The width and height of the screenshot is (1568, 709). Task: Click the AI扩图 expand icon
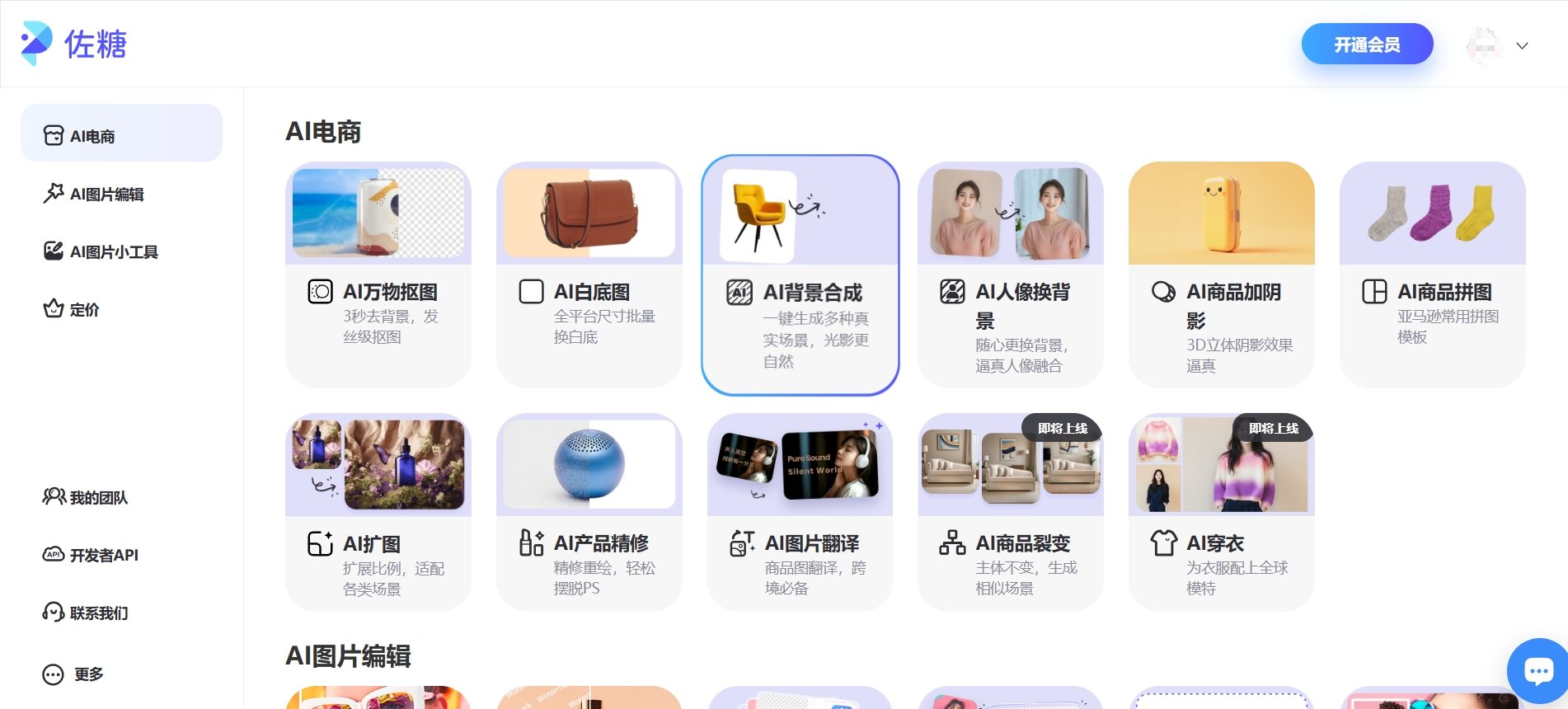click(x=320, y=543)
